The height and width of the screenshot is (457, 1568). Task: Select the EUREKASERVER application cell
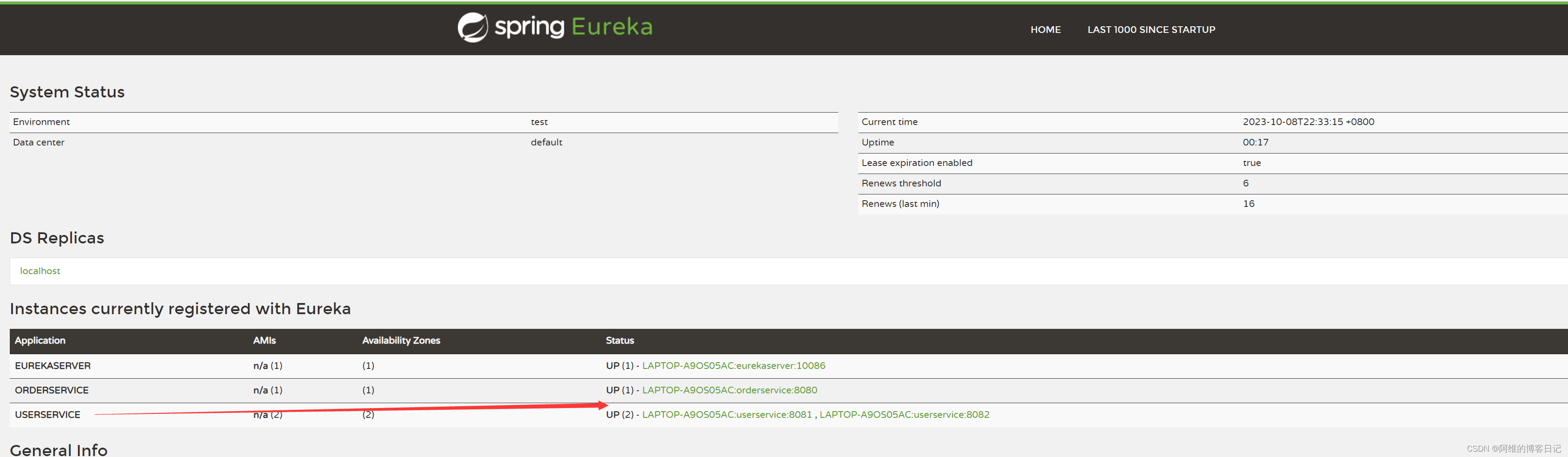[x=53, y=366]
